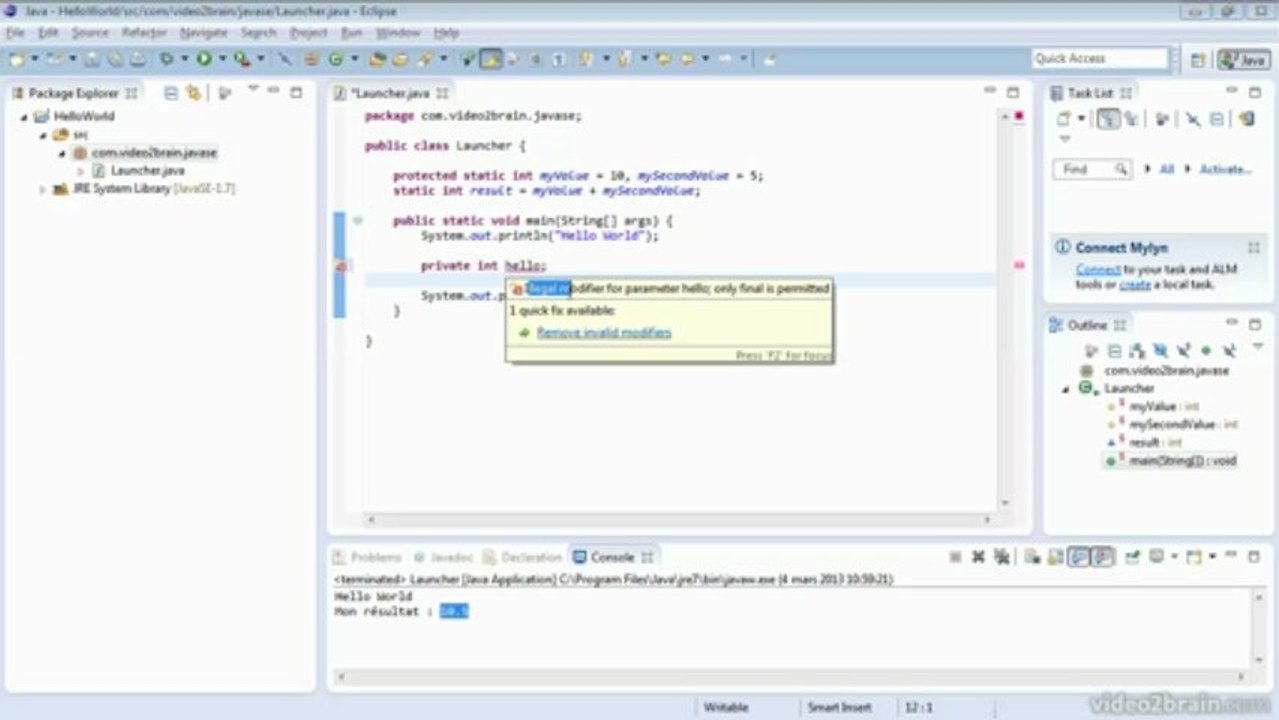Toggle Mark Occurrences highlighted toolbar icon
Image resolution: width=1279 pixels, height=720 pixels.
pyautogui.click(x=490, y=60)
